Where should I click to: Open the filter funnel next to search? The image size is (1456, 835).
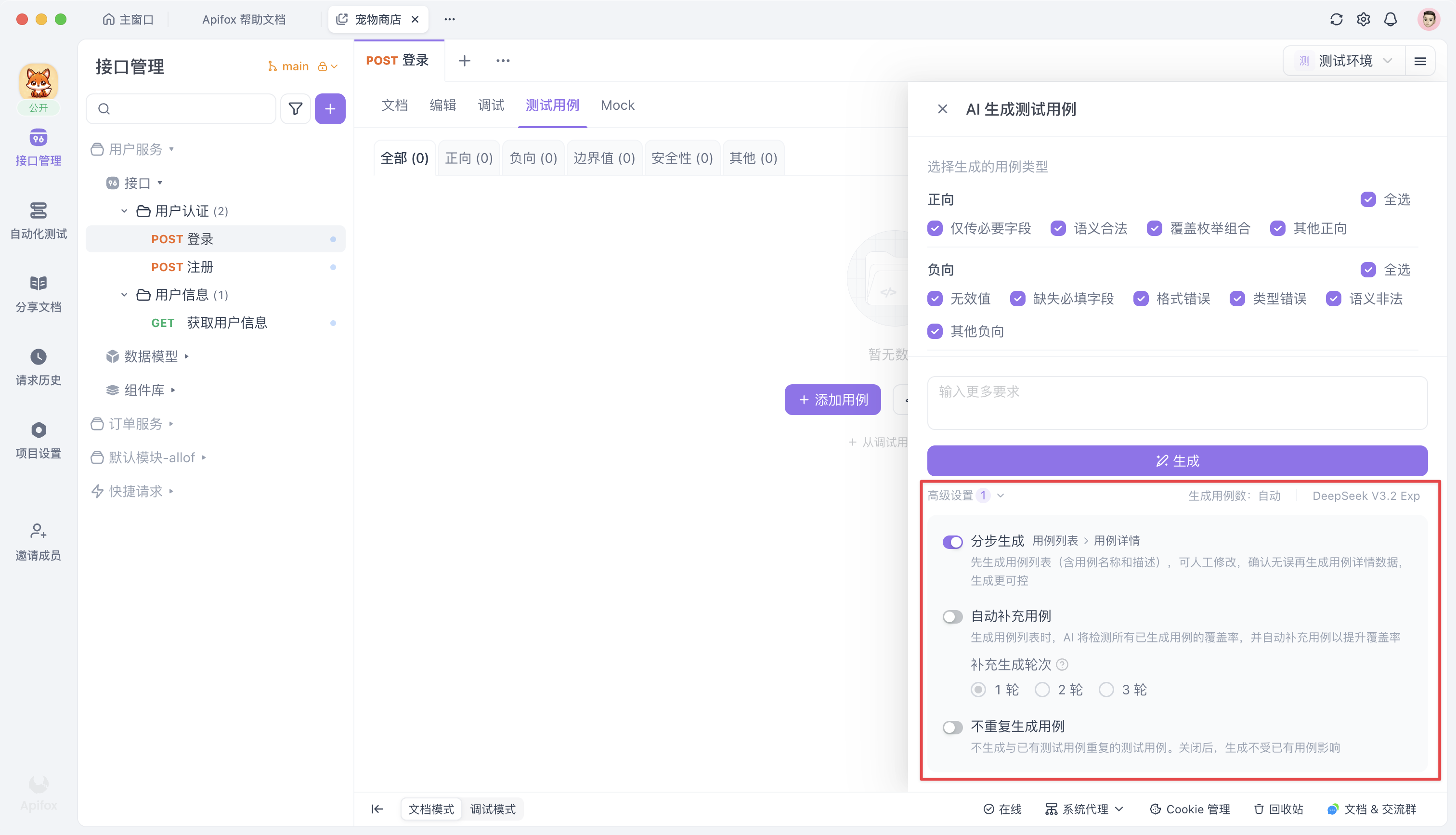point(296,108)
